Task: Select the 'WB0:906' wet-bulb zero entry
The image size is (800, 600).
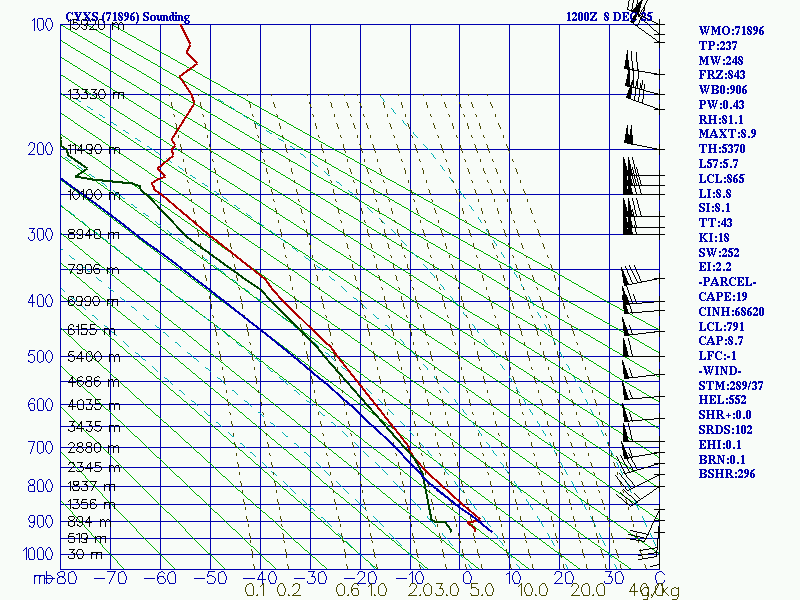Action: (723, 90)
